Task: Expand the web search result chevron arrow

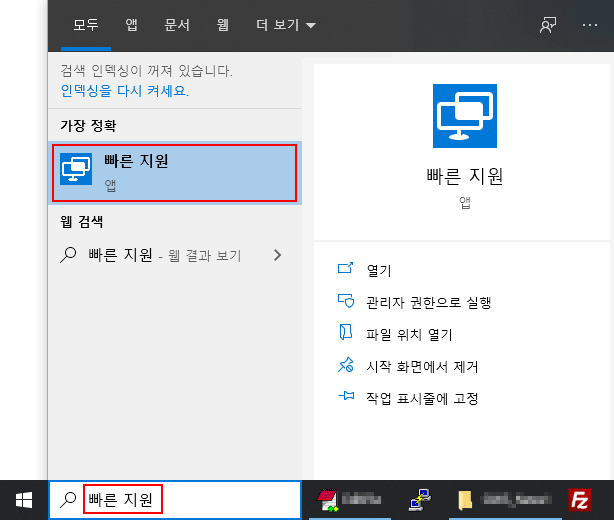Action: tap(278, 255)
